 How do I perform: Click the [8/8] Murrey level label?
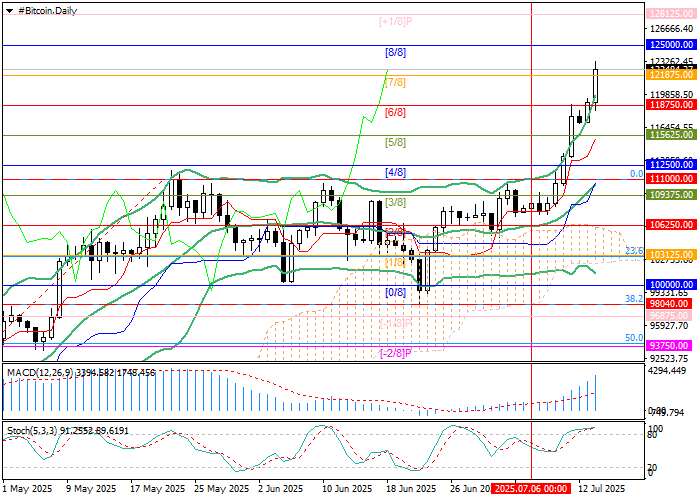tap(396, 51)
